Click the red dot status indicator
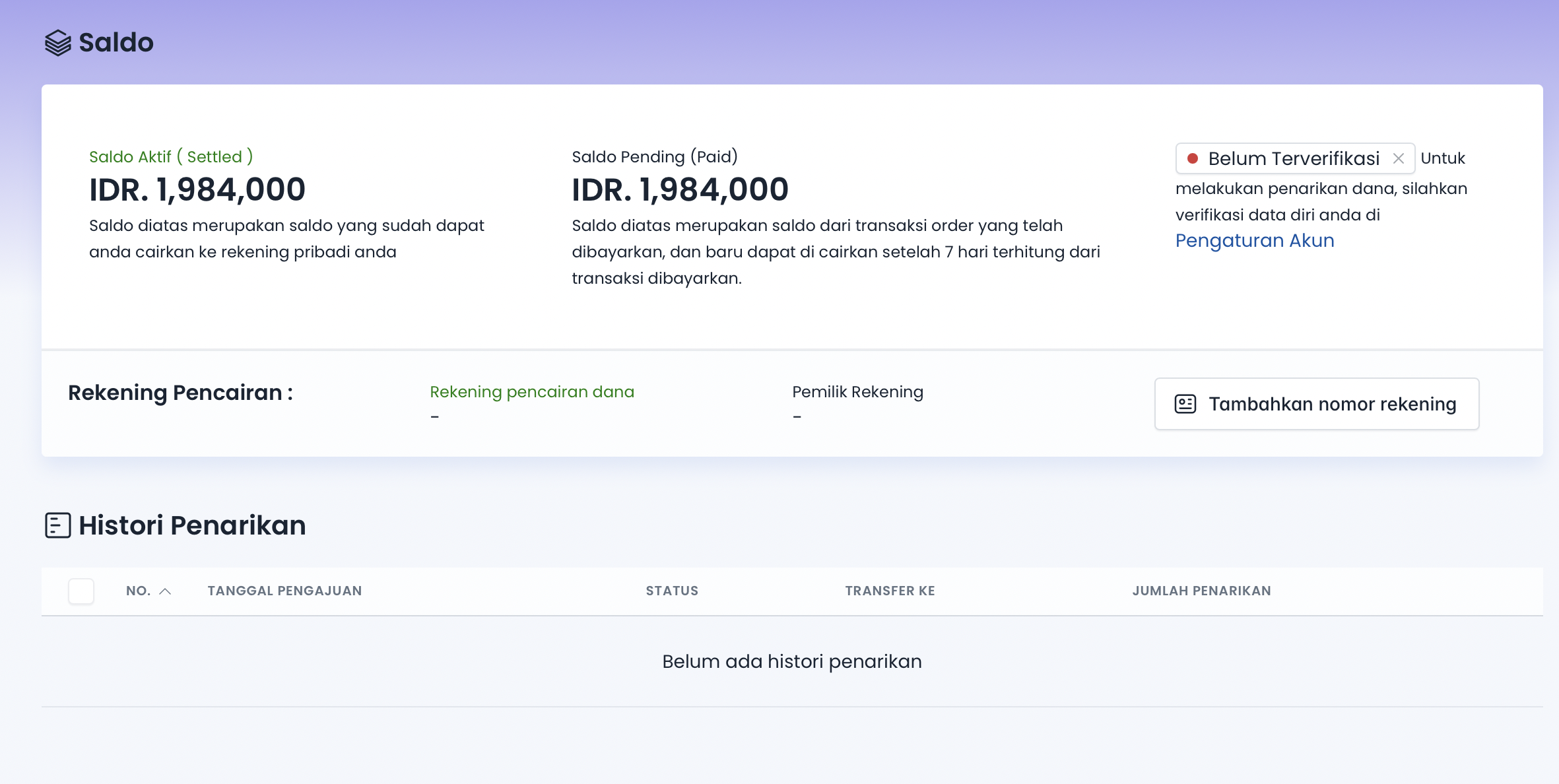 click(x=1193, y=158)
